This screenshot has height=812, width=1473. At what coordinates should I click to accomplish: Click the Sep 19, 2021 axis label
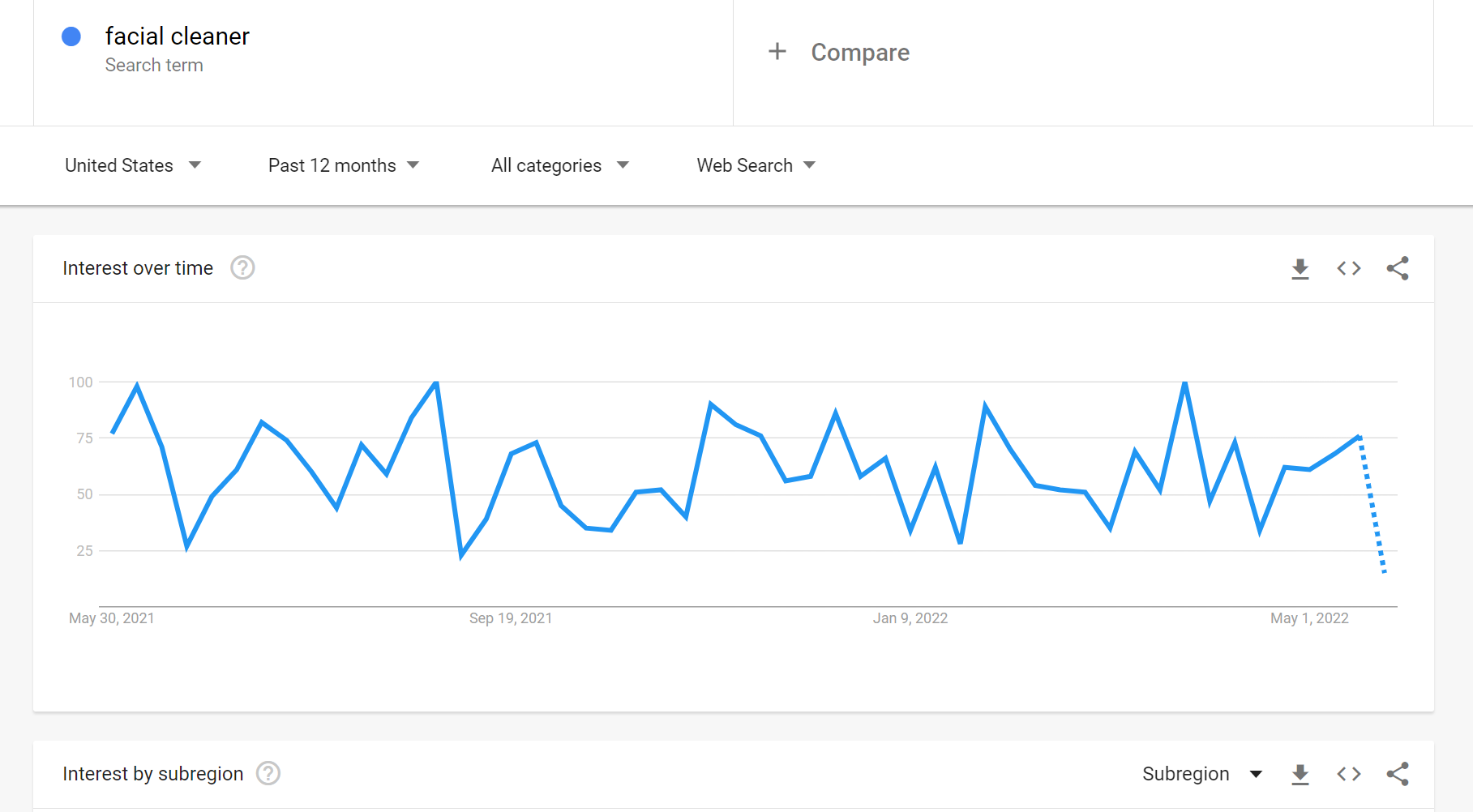pos(511,618)
